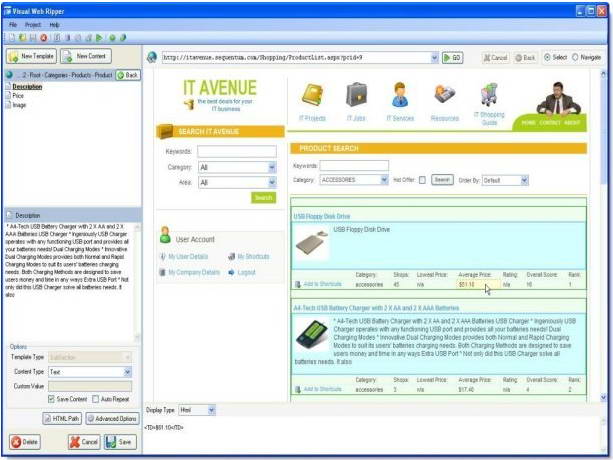This screenshot has height=460, width=613.
Task: Open the File menu
Action: pos(12,23)
